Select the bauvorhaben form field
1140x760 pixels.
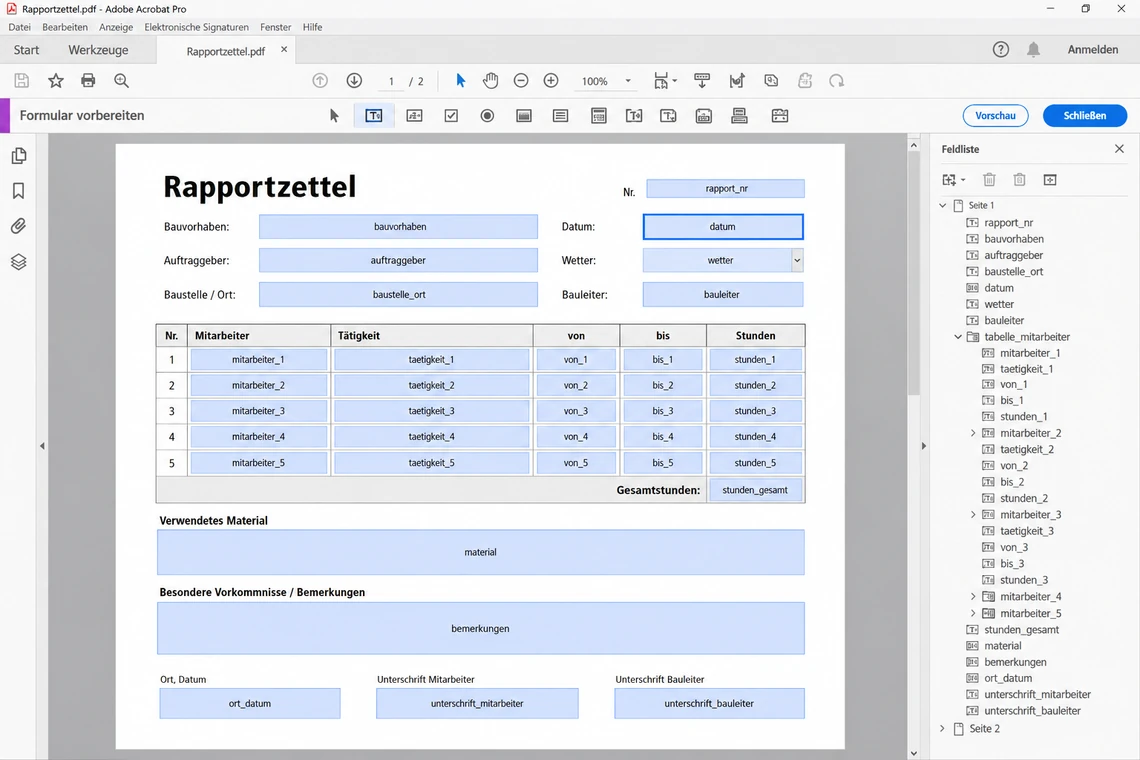coord(398,226)
